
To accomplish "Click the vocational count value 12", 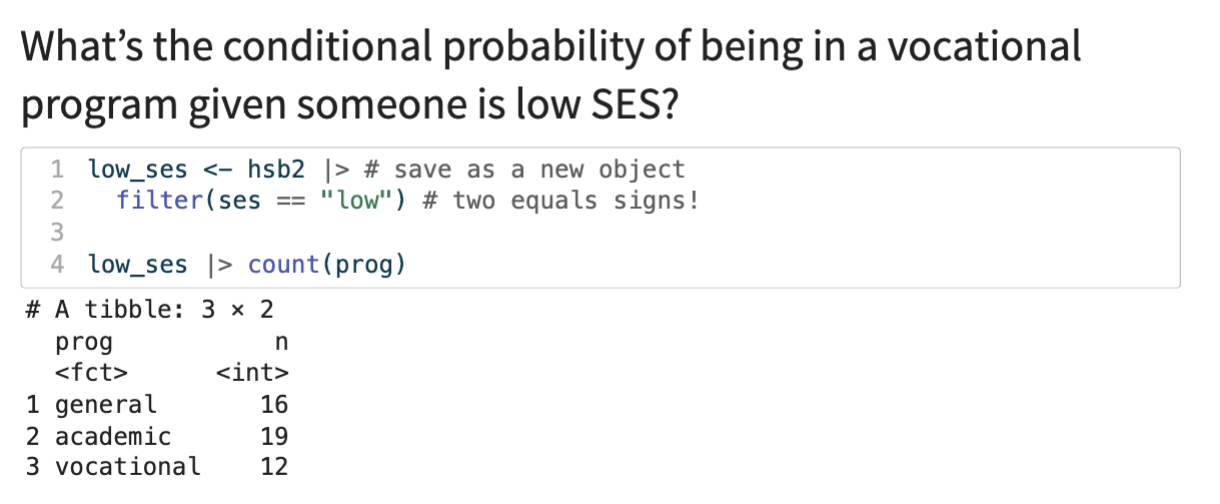I will [x=273, y=467].
